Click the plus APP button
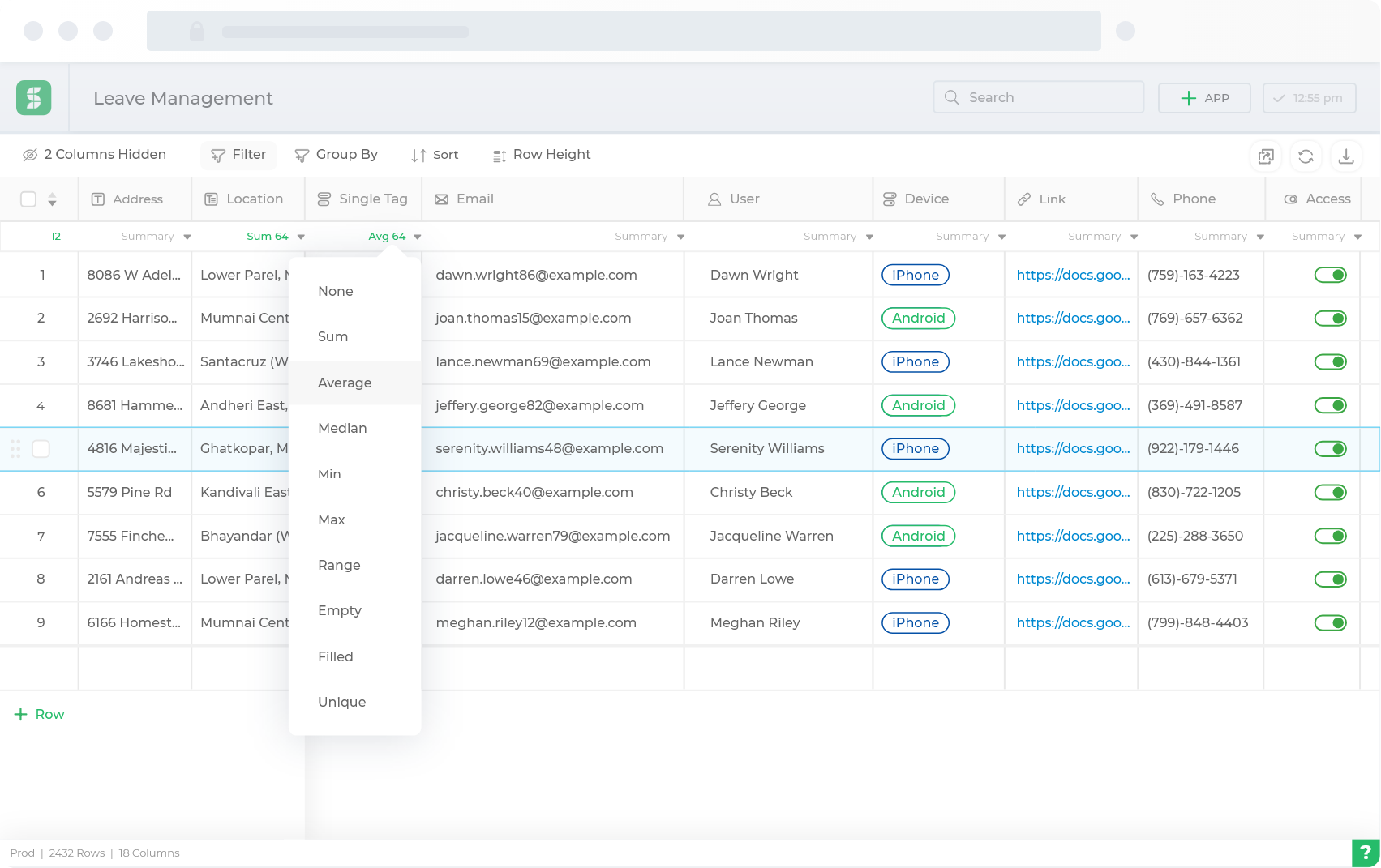The width and height of the screenshot is (1381, 868). click(1204, 98)
